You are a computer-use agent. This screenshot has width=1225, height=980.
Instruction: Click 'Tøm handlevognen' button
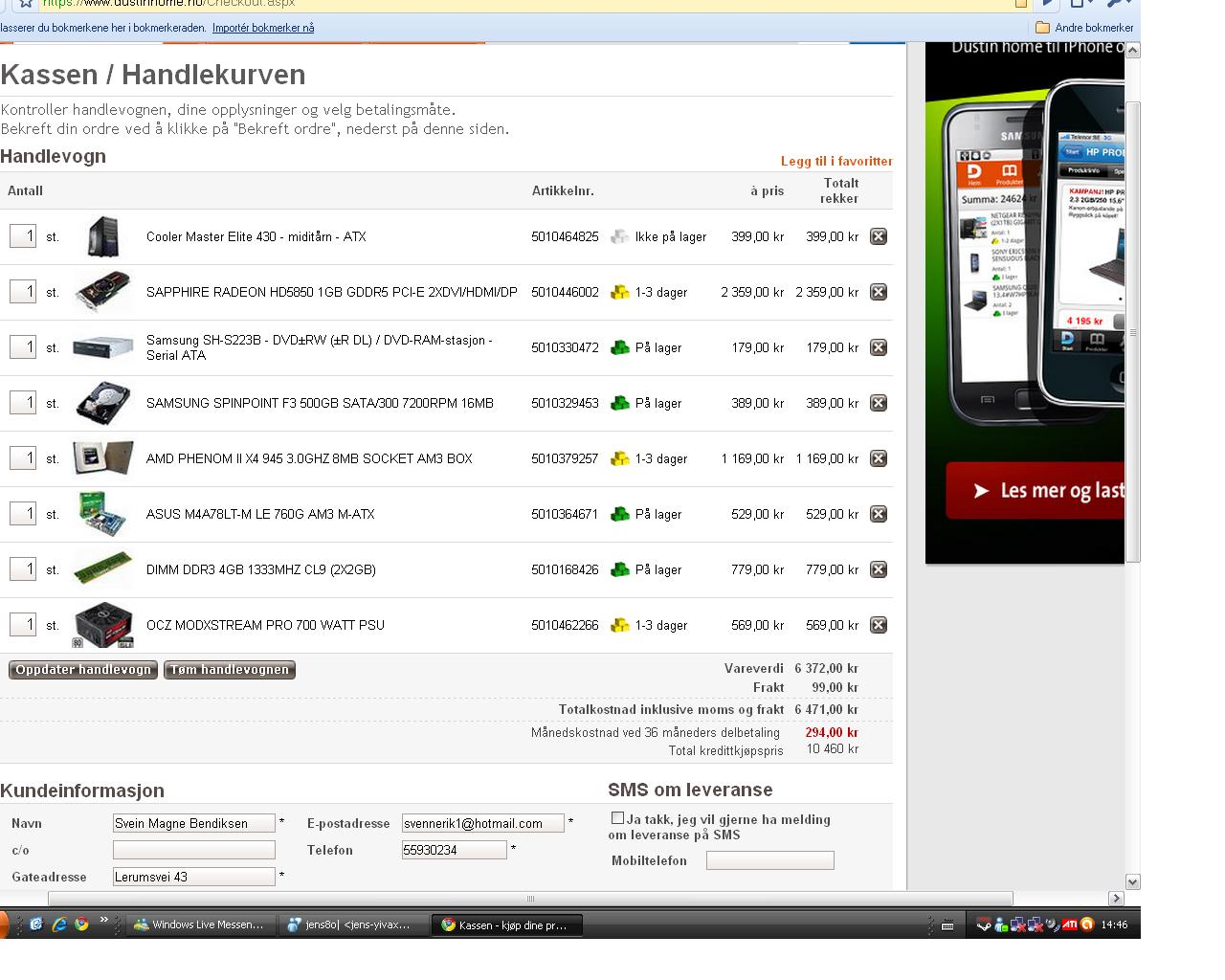tap(230, 670)
